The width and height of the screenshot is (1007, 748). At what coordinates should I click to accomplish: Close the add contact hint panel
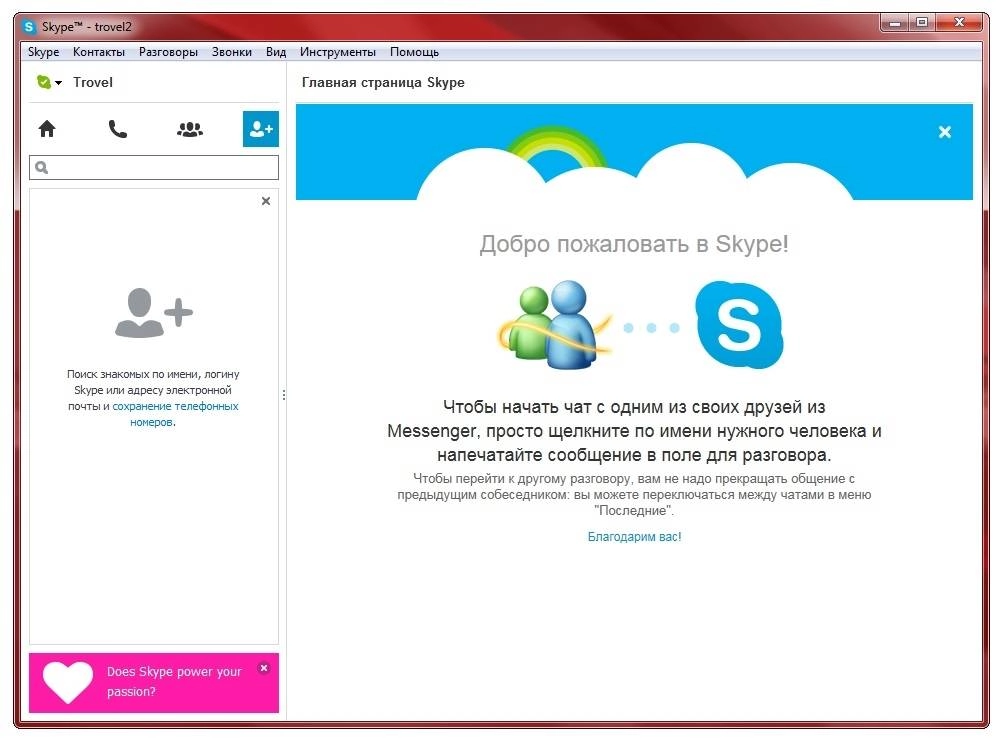(266, 201)
